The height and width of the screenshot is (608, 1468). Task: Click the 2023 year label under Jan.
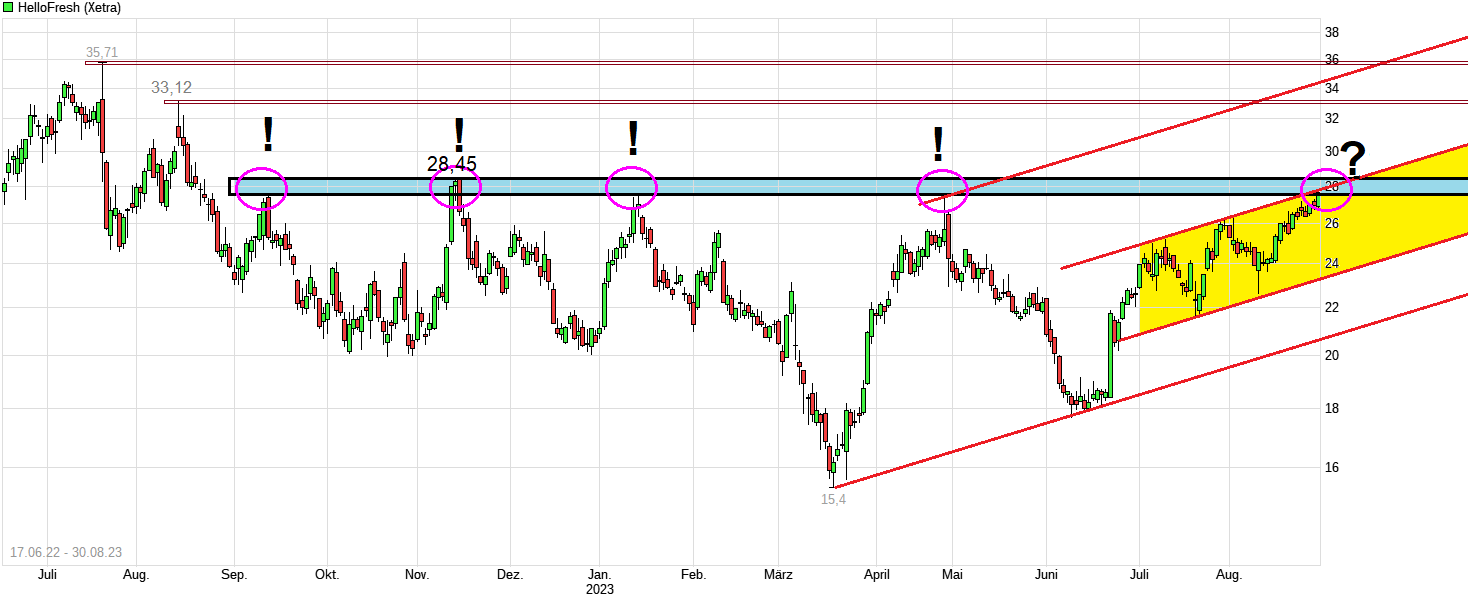pos(600,589)
